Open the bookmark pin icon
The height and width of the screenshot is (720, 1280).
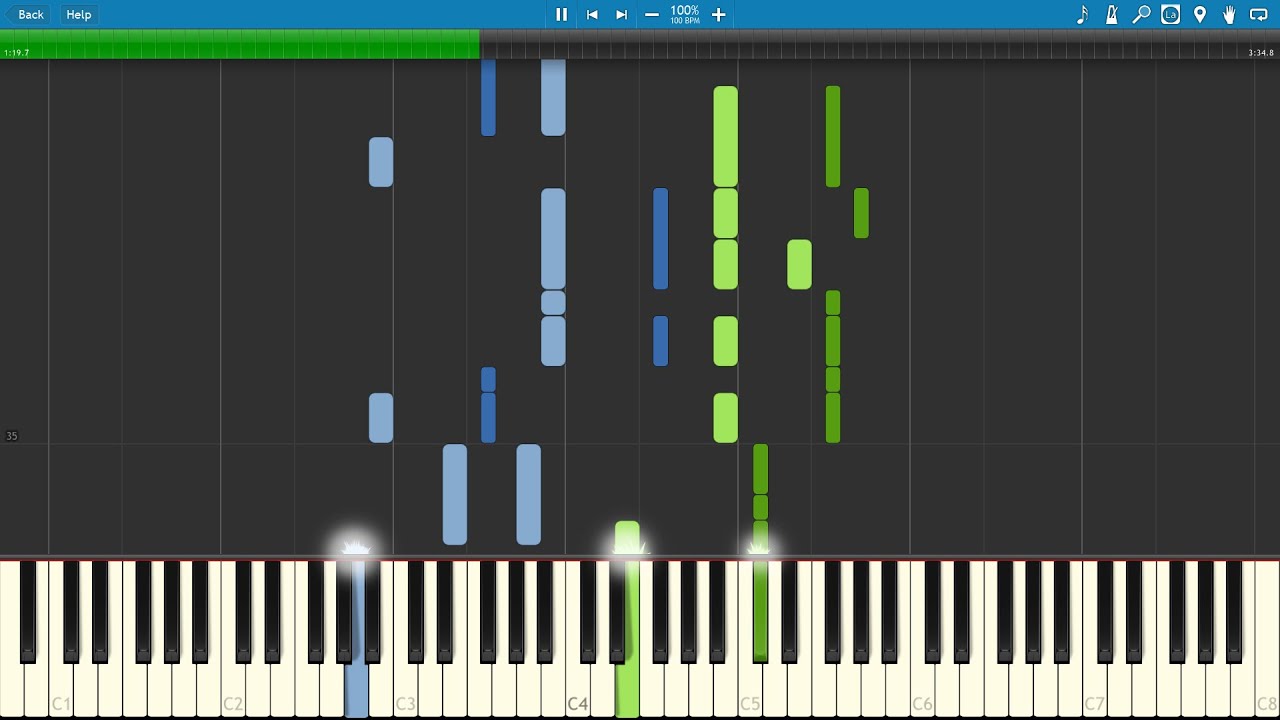pyautogui.click(x=1200, y=14)
